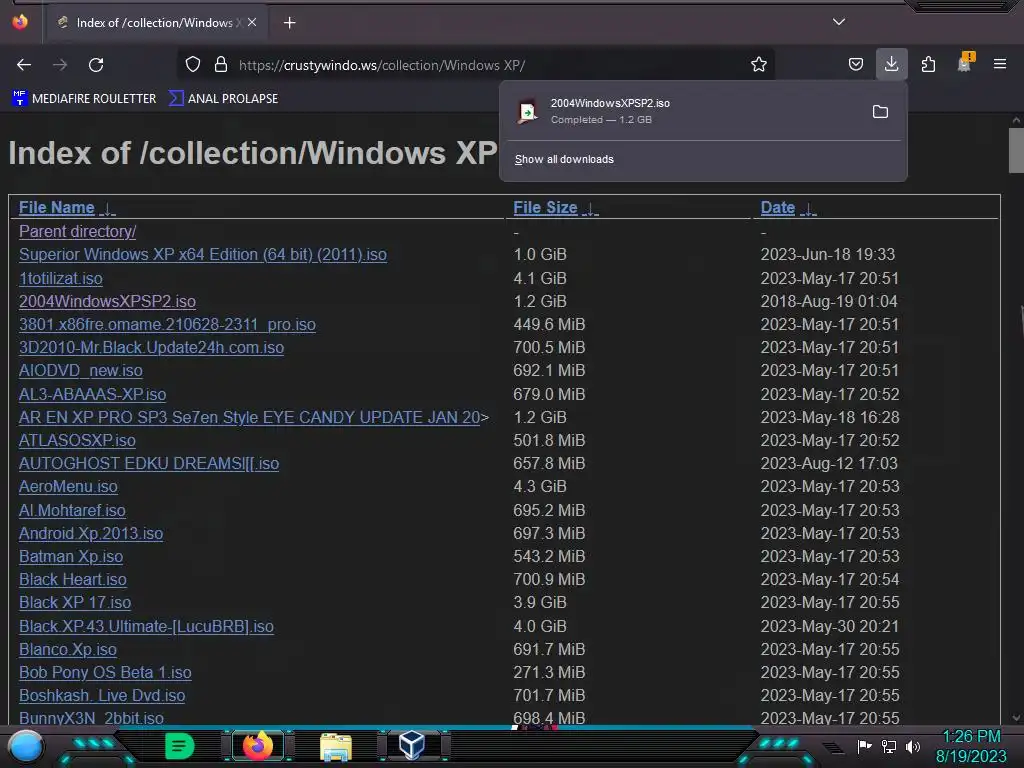Reverse File Size sort order arrow
Screen dimensions: 1024x768
pos(590,209)
